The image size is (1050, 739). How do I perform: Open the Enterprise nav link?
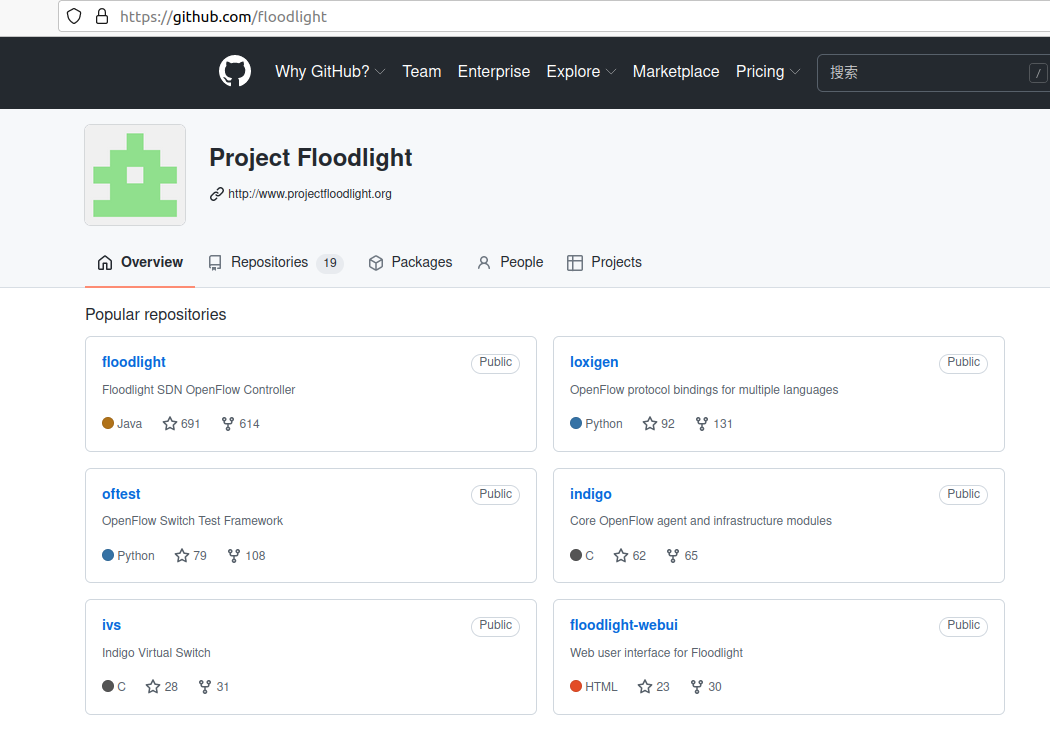tap(494, 72)
